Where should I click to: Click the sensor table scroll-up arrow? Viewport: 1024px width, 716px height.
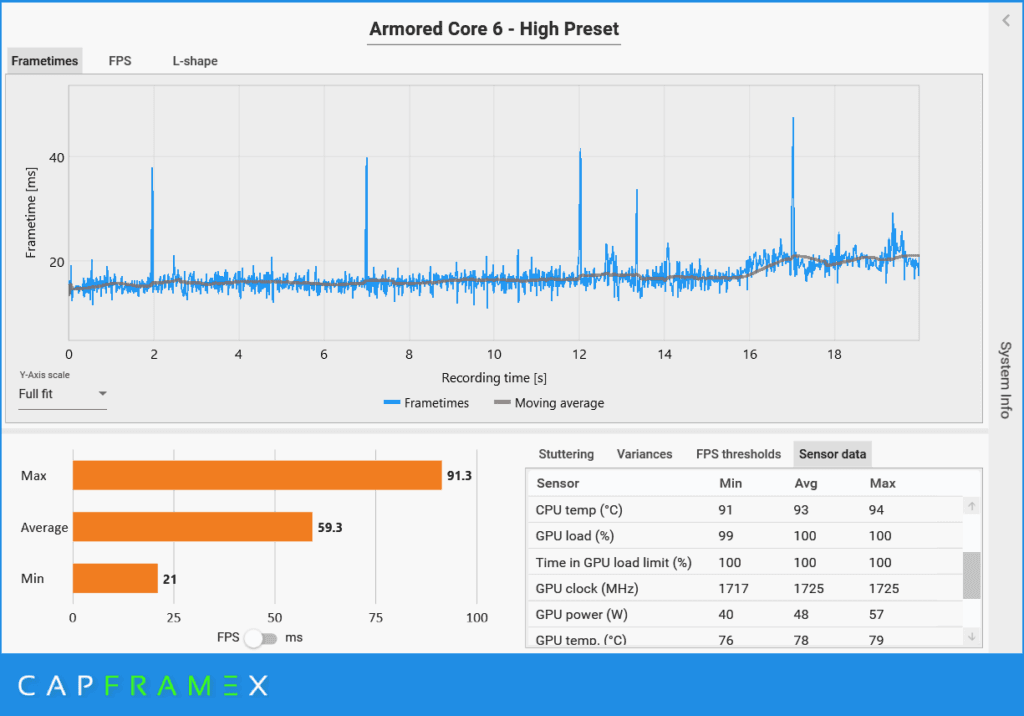click(x=972, y=506)
